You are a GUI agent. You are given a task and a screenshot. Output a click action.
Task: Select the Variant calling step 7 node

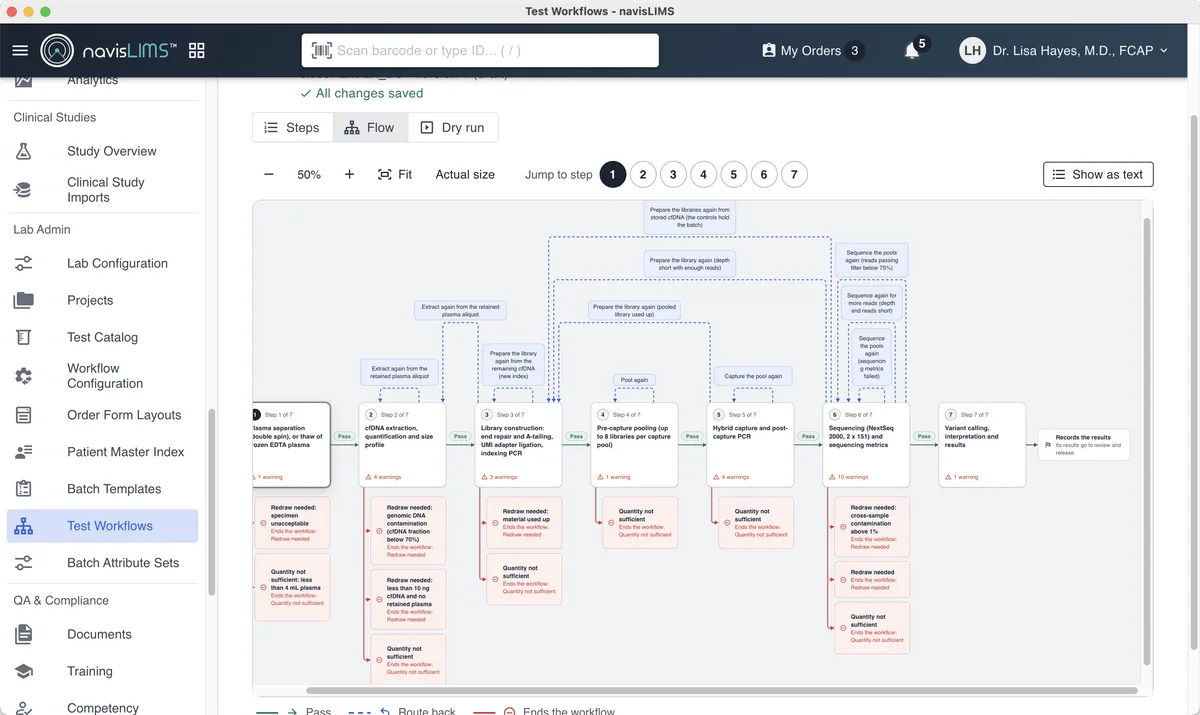[x=982, y=445]
